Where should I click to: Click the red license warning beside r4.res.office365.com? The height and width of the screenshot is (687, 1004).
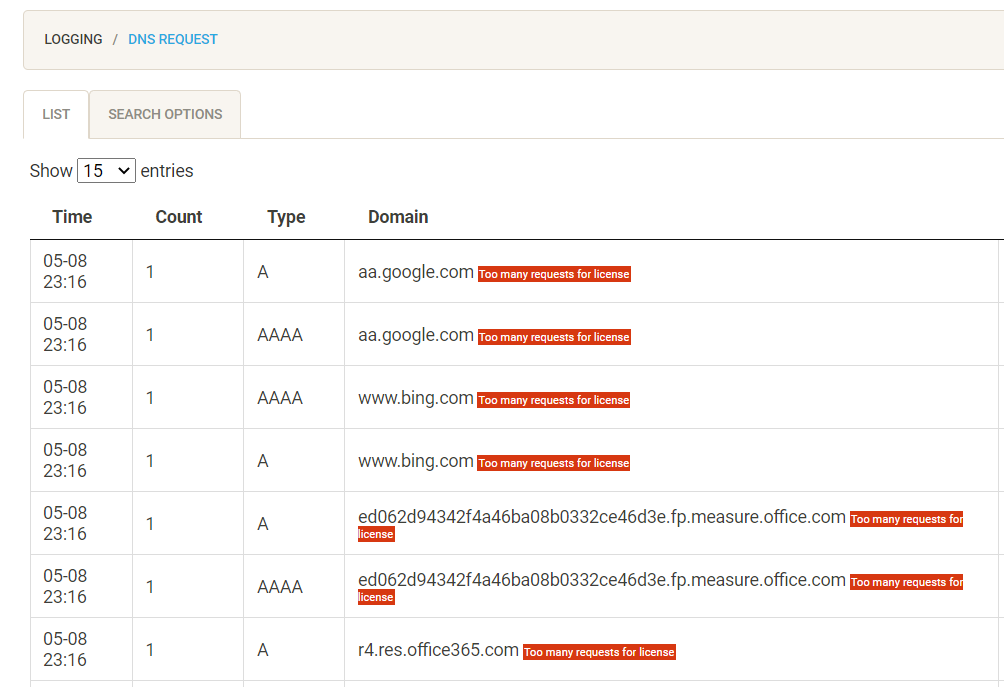(599, 652)
